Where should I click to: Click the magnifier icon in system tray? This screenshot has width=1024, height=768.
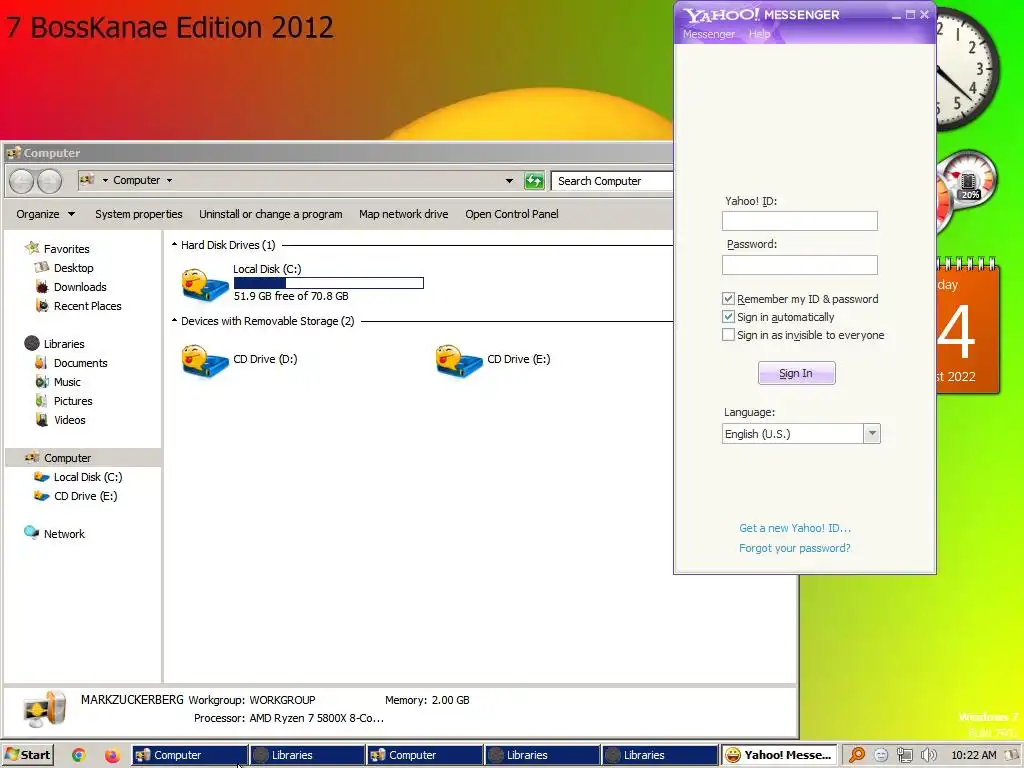[x=857, y=755]
